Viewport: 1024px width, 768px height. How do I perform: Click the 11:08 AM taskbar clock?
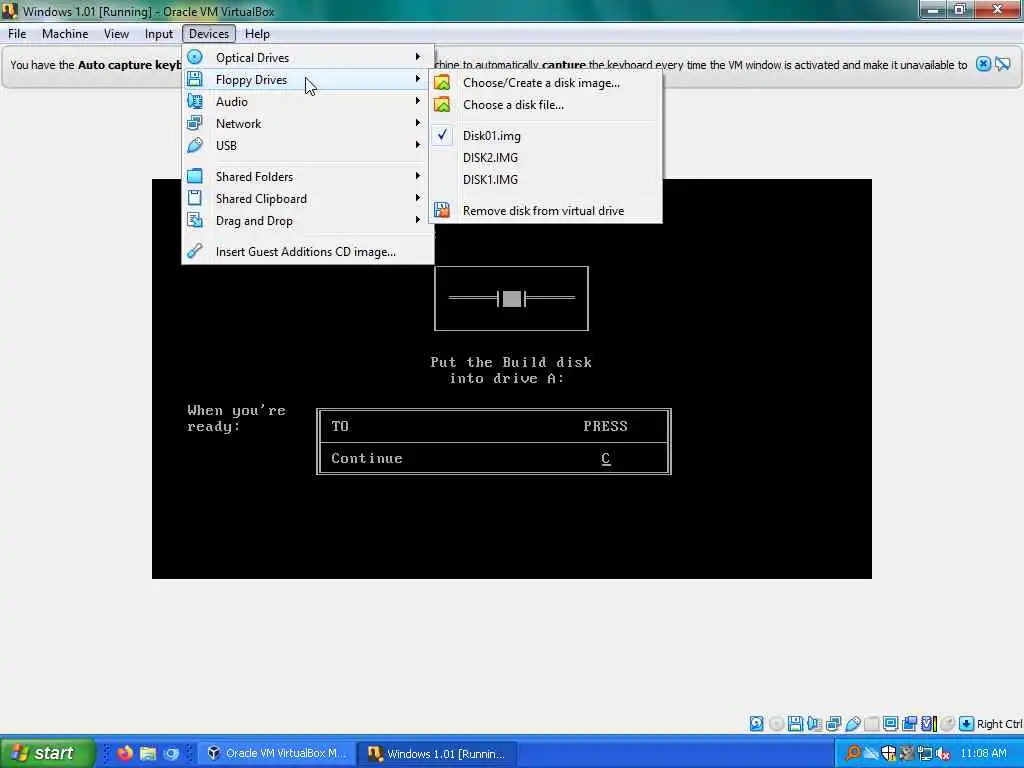(x=984, y=753)
